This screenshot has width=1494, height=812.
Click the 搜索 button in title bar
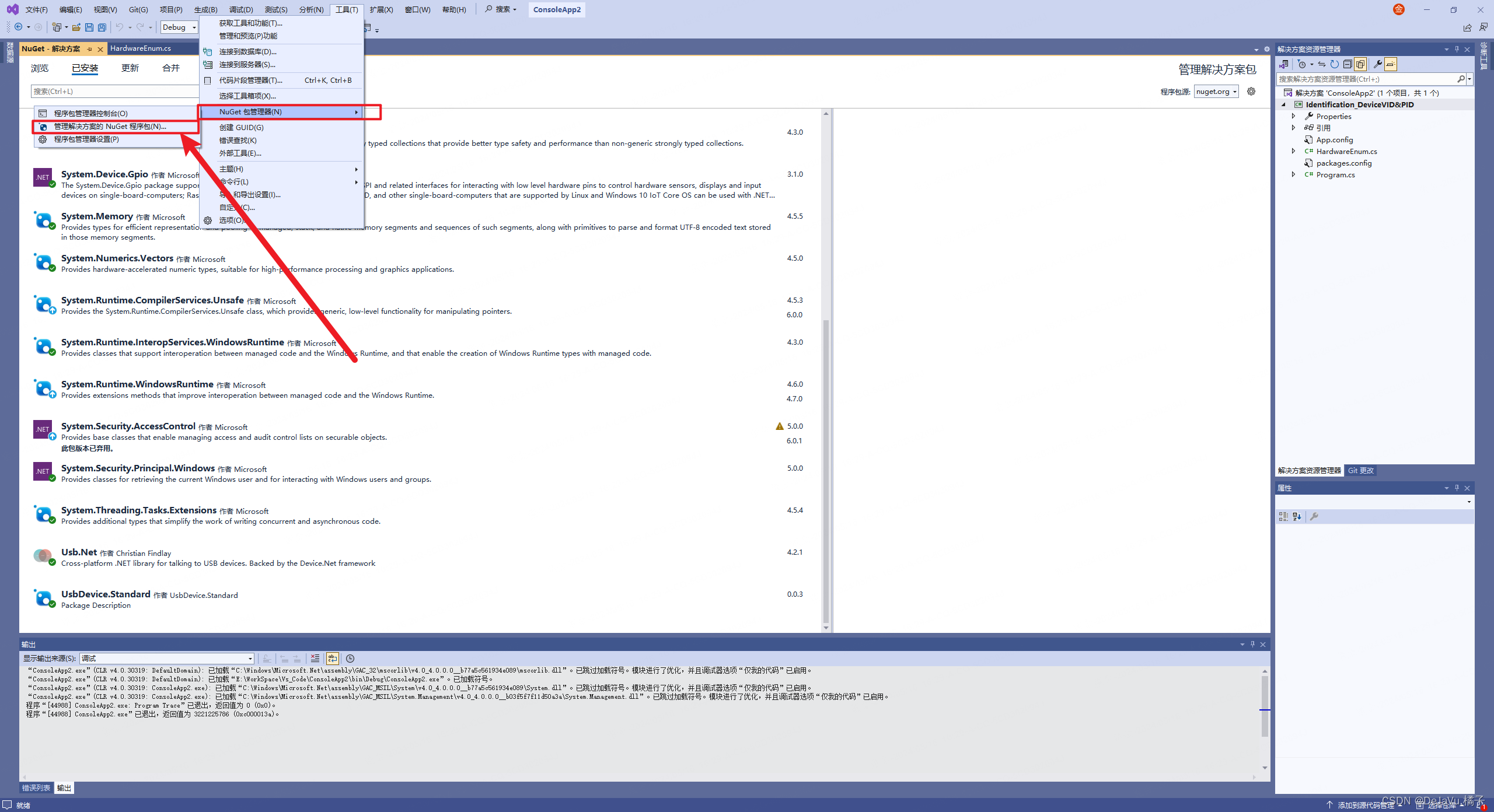(x=501, y=9)
